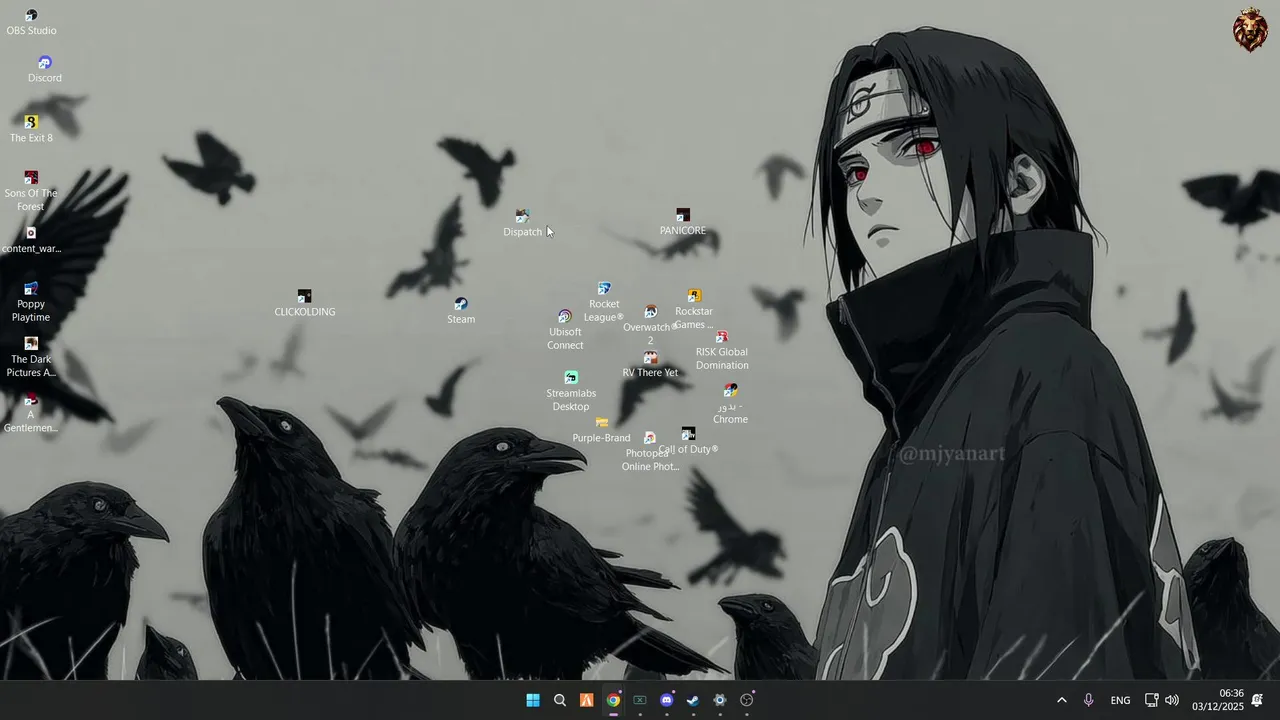Select the Call of Duty desktop icon

pyautogui.click(x=688, y=441)
